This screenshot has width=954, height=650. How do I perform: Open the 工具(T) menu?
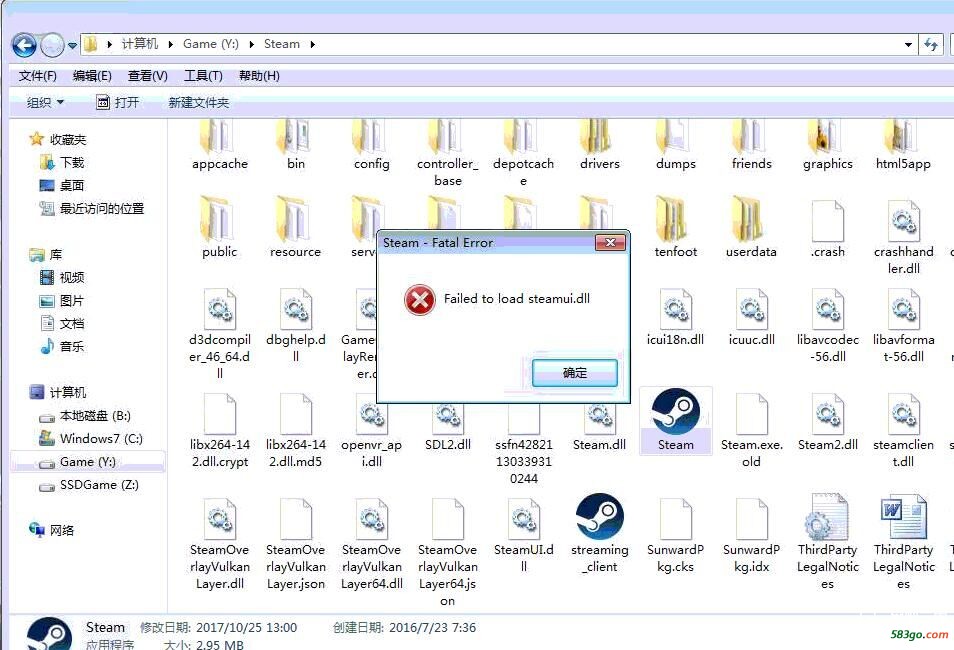pos(203,76)
